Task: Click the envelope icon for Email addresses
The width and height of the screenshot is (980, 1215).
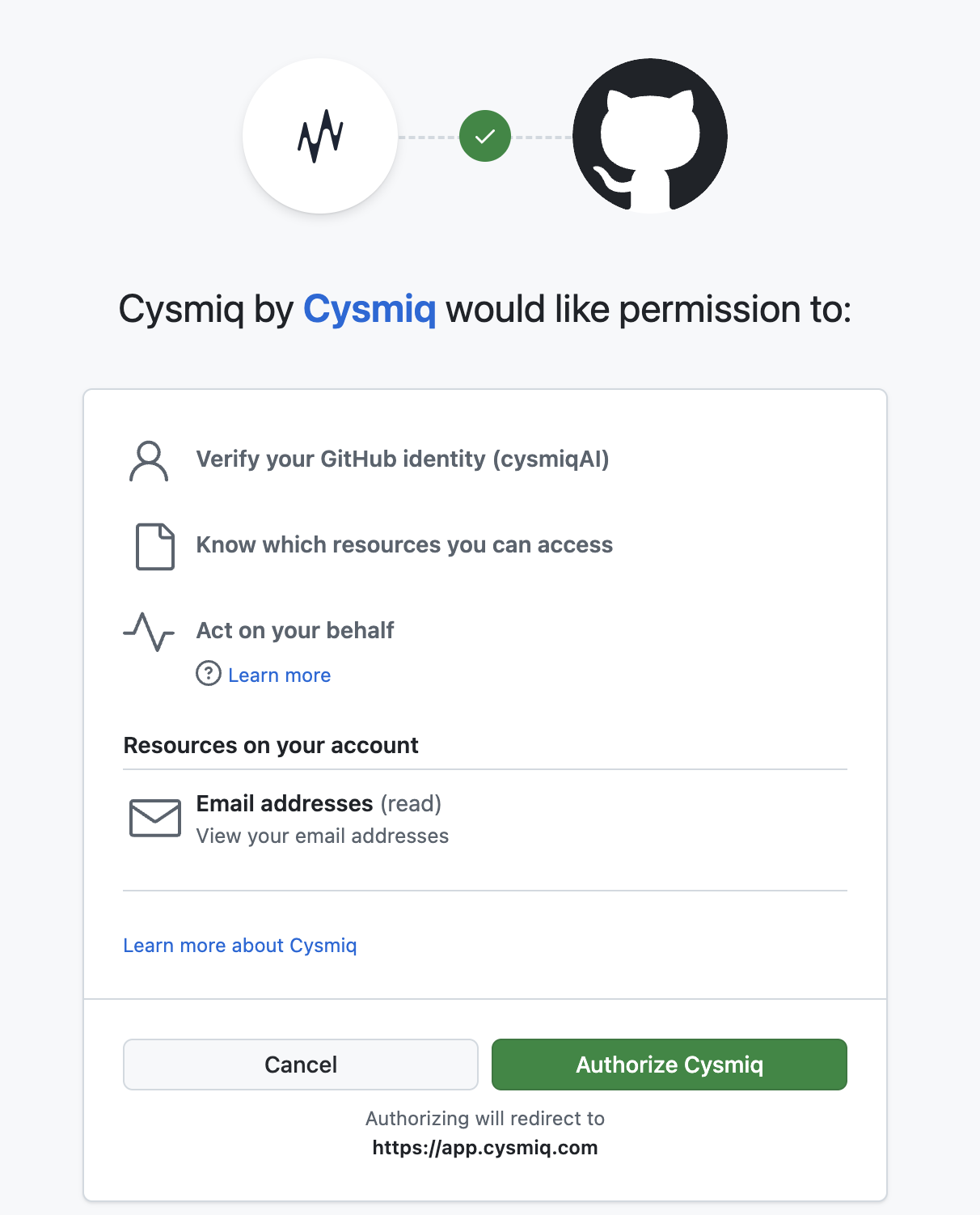Action: click(154, 819)
